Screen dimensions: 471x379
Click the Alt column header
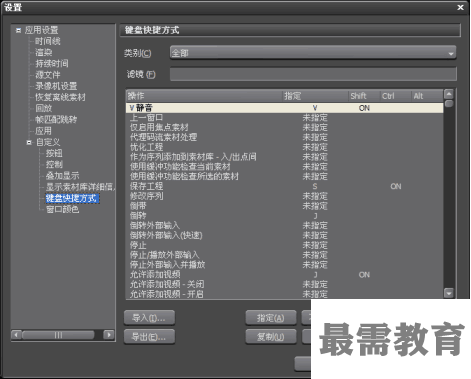coord(427,96)
